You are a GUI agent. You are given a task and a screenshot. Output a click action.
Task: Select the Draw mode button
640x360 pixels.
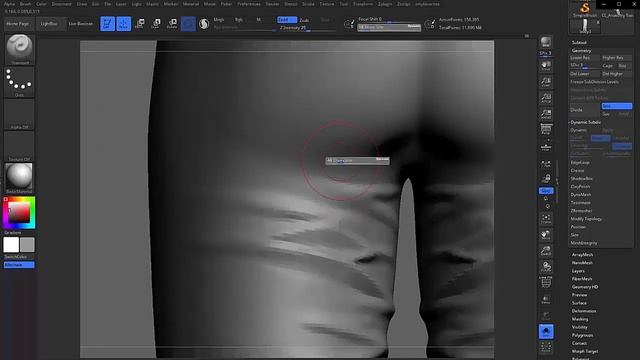coord(124,24)
